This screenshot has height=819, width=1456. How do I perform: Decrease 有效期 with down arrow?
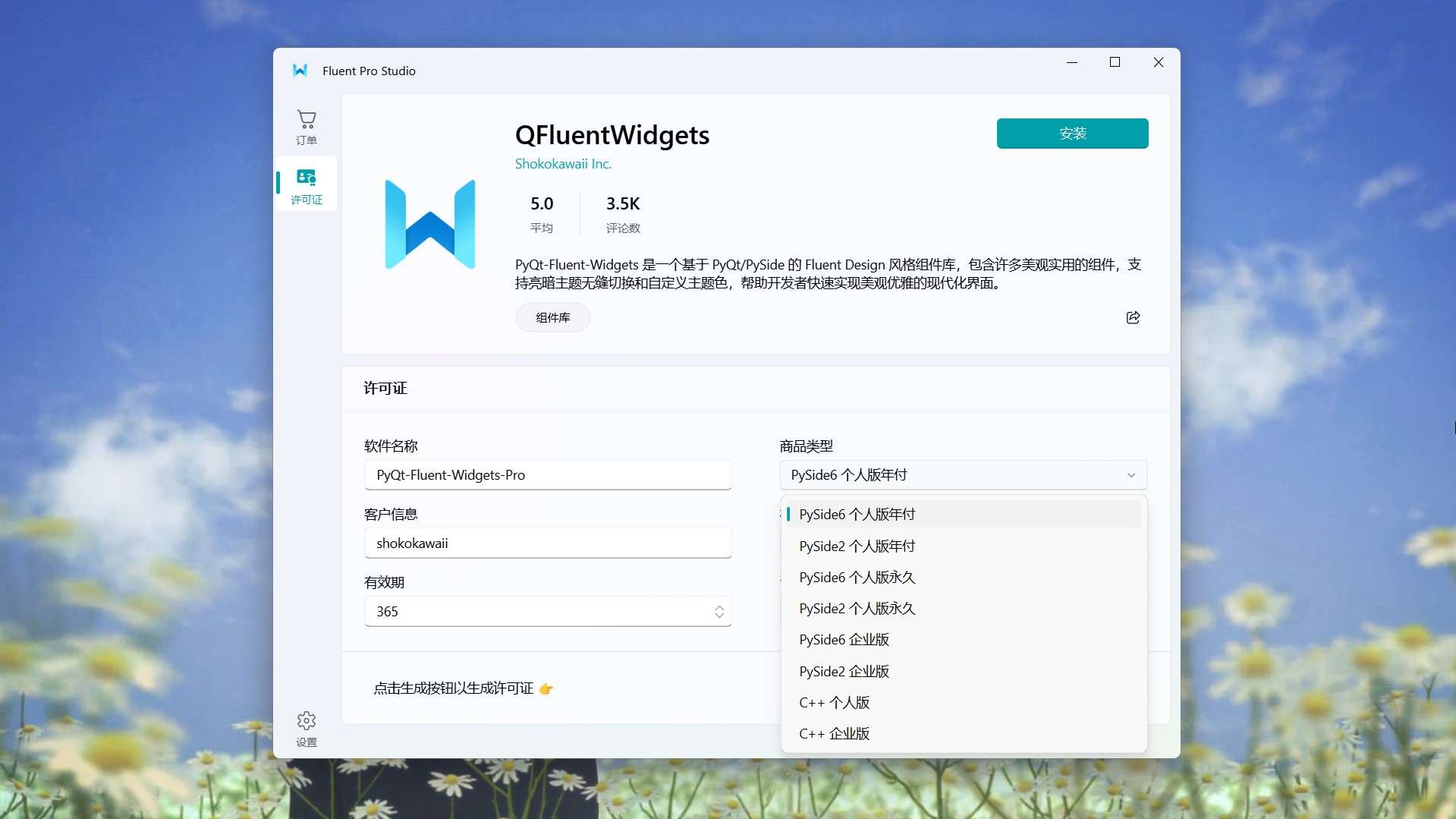point(719,616)
